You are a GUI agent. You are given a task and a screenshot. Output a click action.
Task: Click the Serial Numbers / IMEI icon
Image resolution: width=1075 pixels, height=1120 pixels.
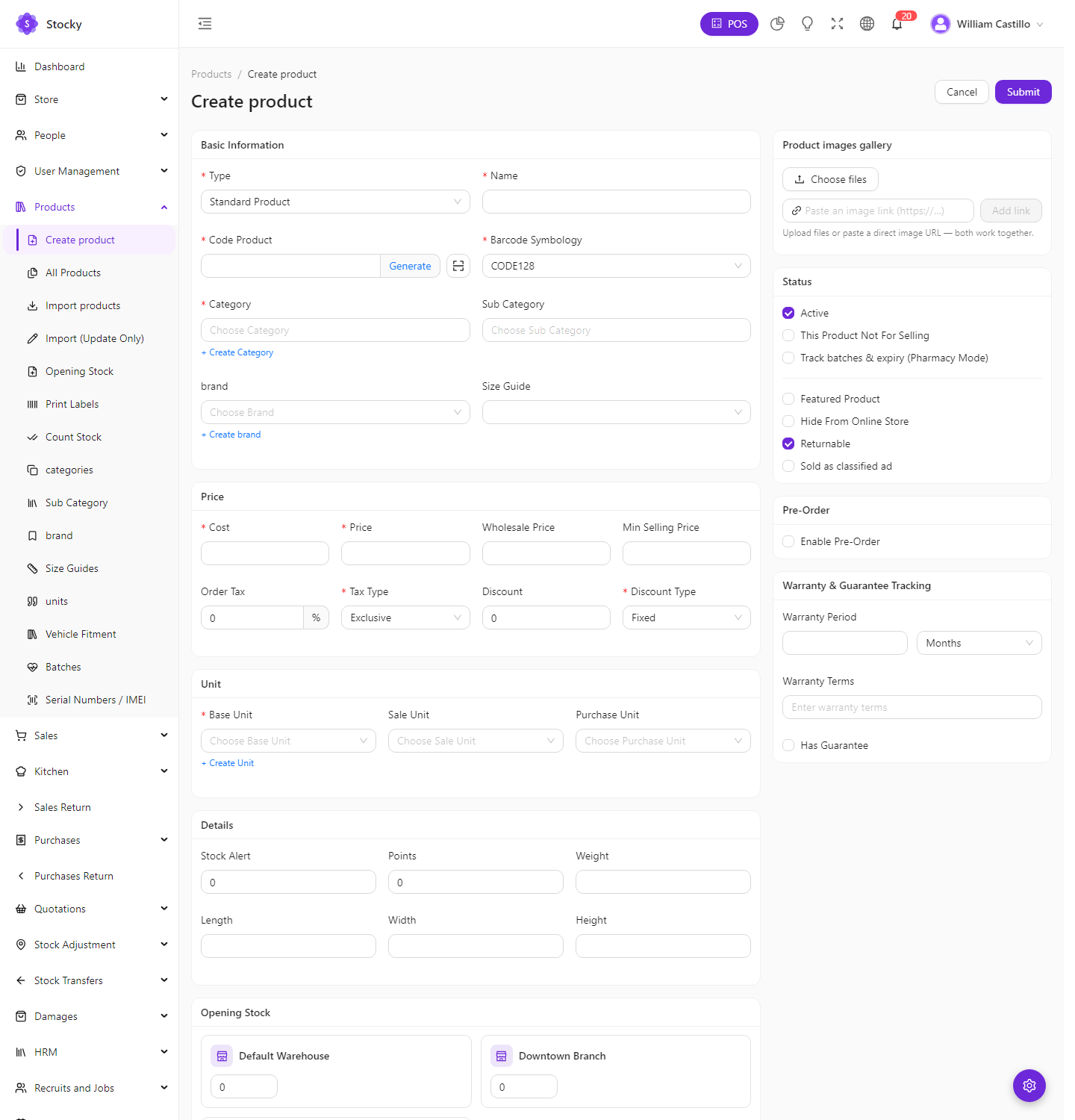coord(32,700)
